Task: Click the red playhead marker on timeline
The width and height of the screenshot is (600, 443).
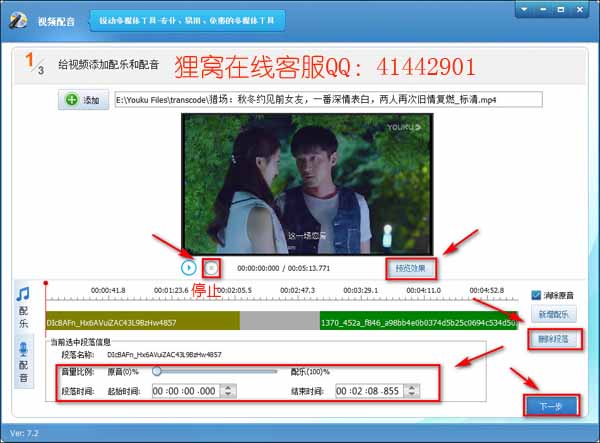Action: pos(46,283)
